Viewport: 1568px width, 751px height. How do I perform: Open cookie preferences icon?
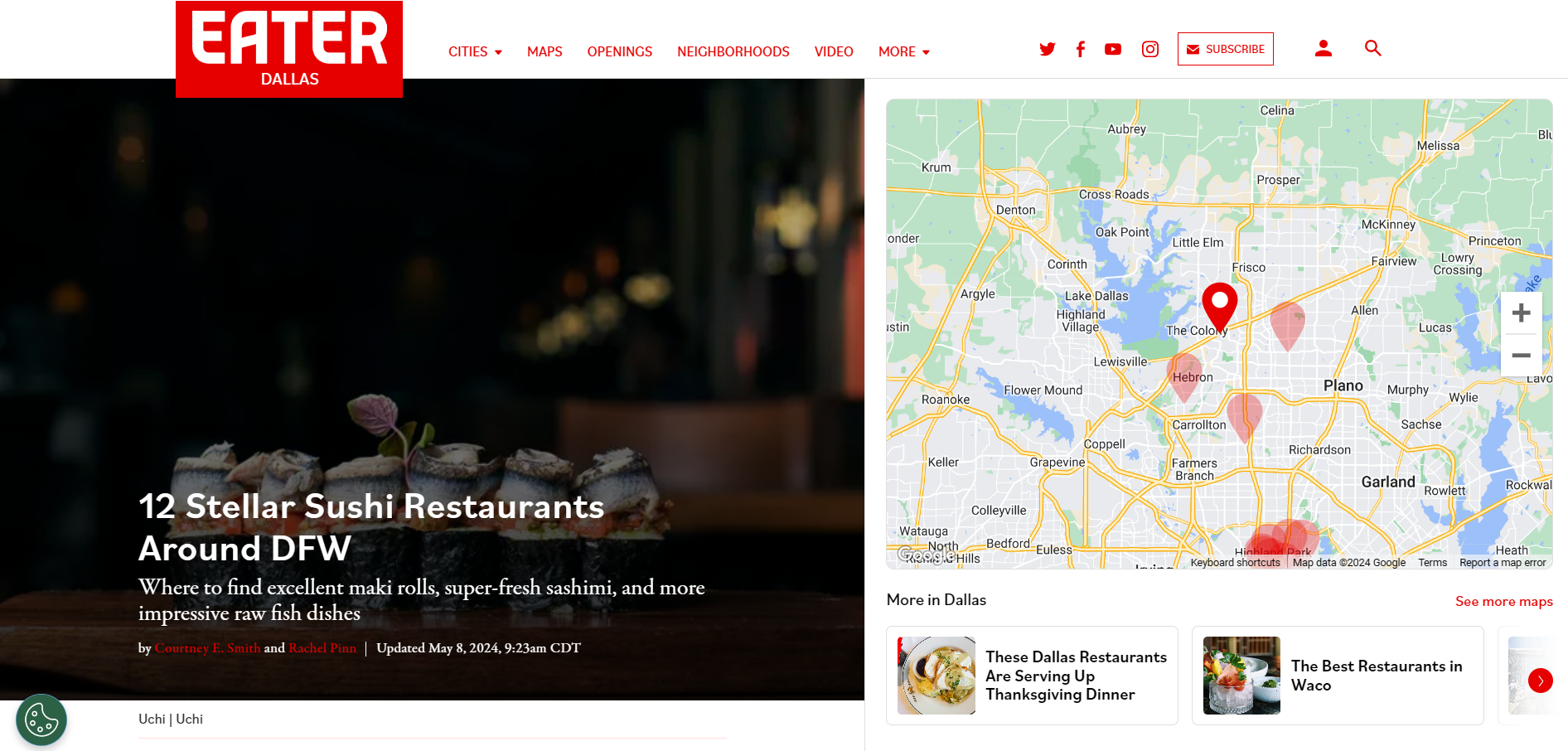(41, 720)
